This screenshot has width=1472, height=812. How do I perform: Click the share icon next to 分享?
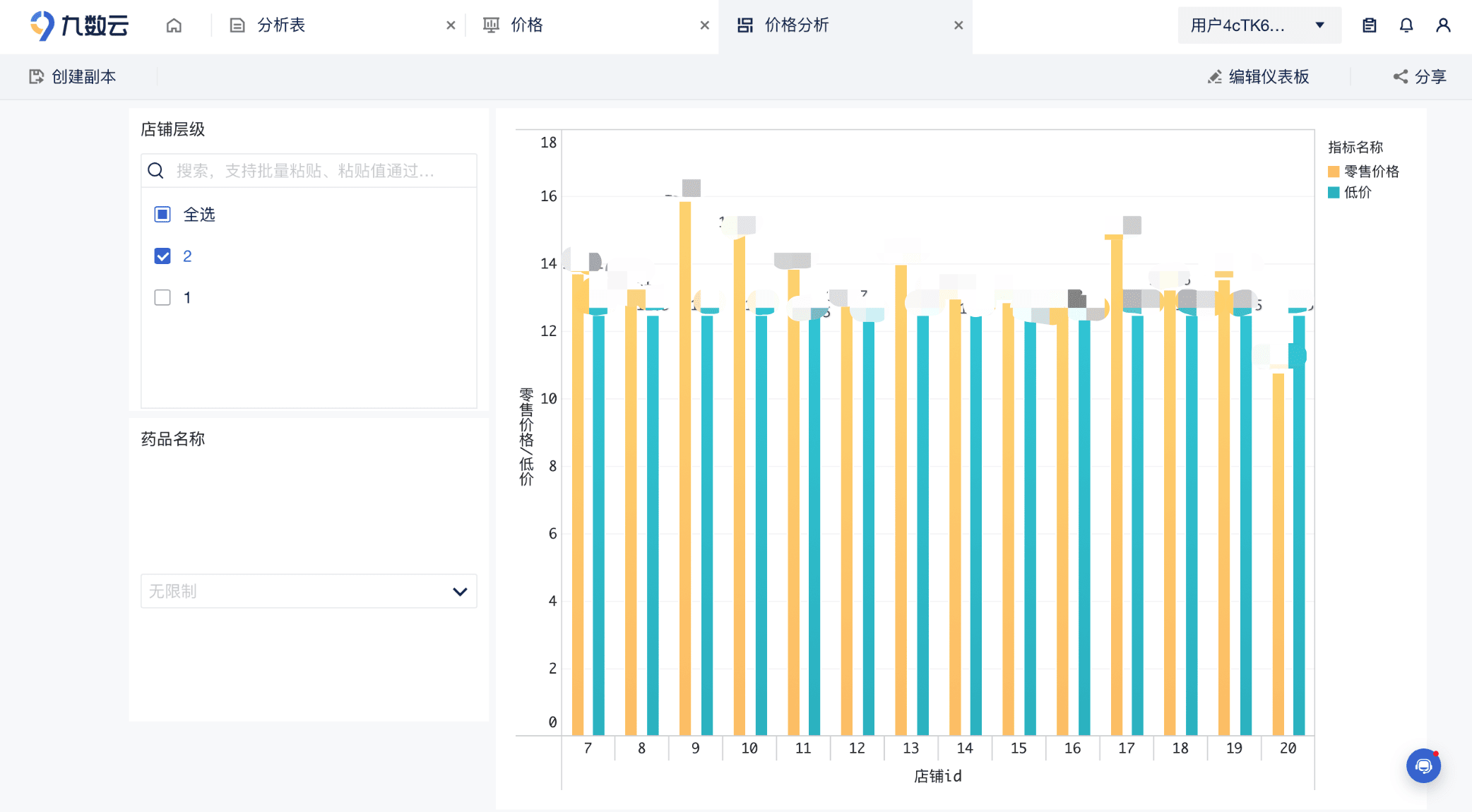tap(1401, 76)
